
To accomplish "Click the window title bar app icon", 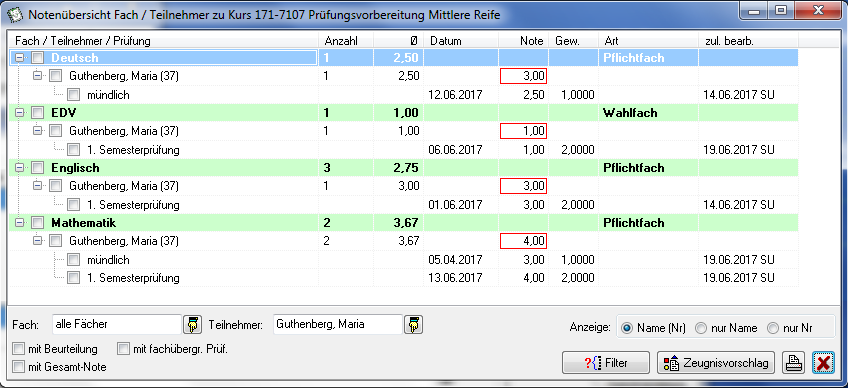I will (x=16, y=15).
